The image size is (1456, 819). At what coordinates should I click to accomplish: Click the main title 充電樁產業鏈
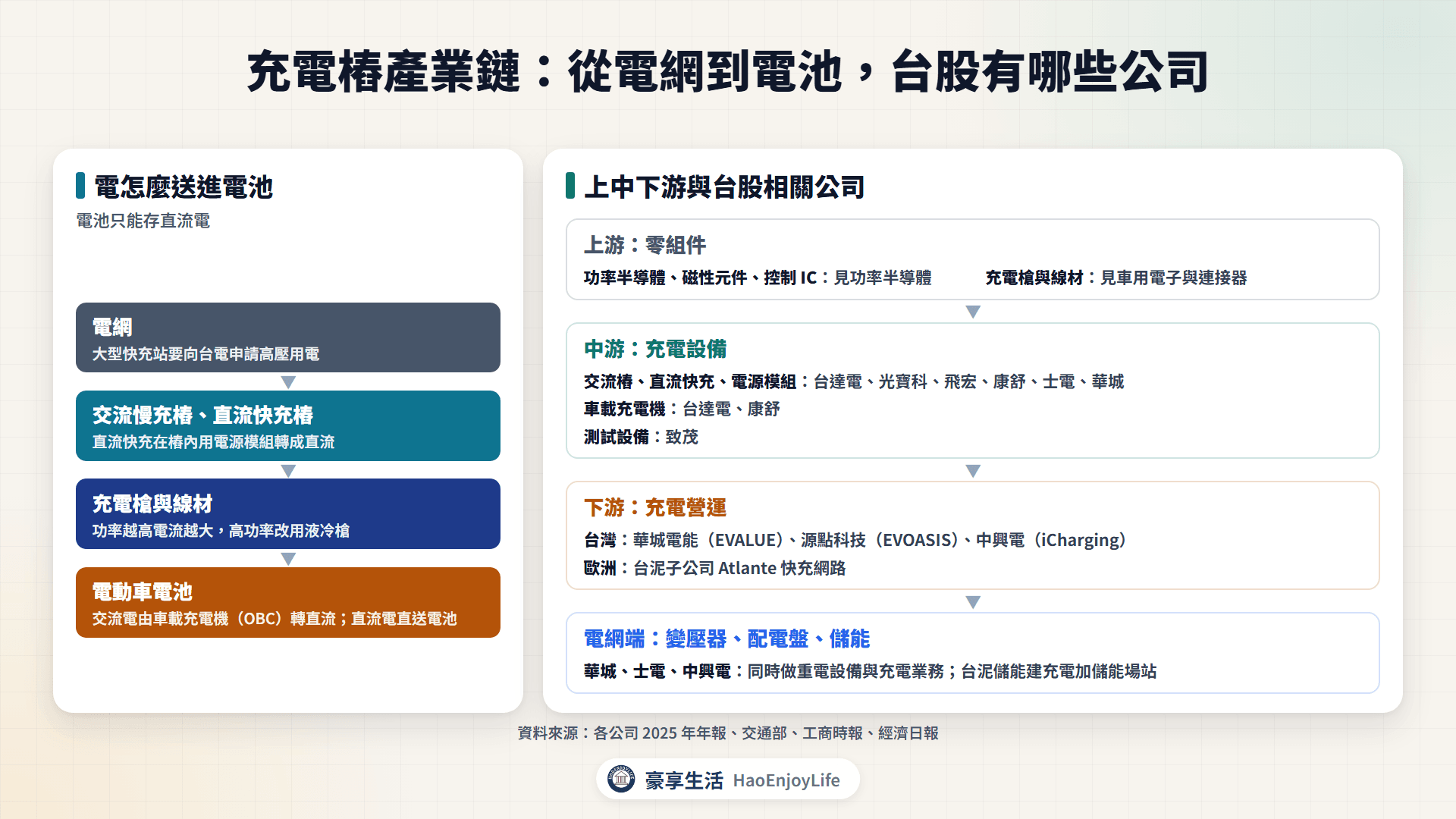(x=384, y=72)
